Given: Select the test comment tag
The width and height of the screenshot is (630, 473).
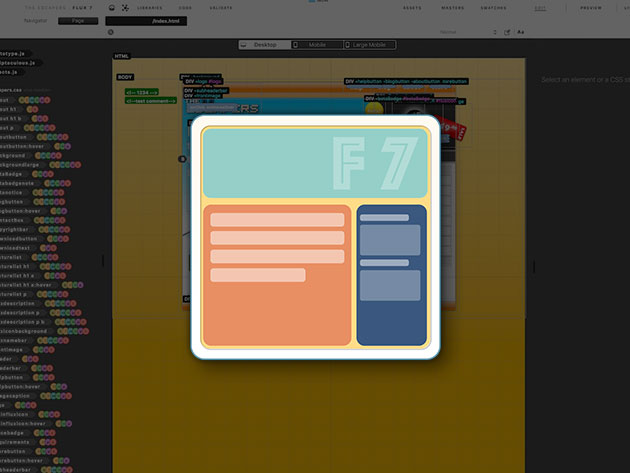Looking at the screenshot, I should pyautogui.click(x=151, y=101).
